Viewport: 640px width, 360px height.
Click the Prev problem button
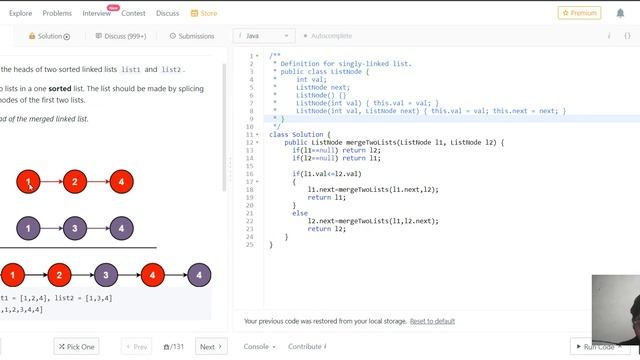[136, 347]
